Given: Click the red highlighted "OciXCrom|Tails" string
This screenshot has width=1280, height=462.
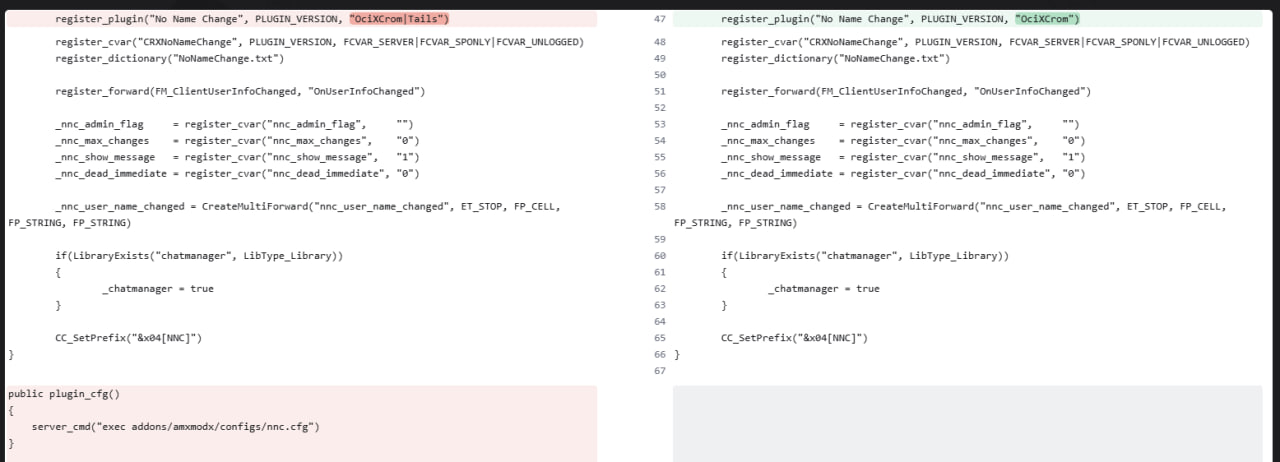Looking at the screenshot, I should (399, 19).
